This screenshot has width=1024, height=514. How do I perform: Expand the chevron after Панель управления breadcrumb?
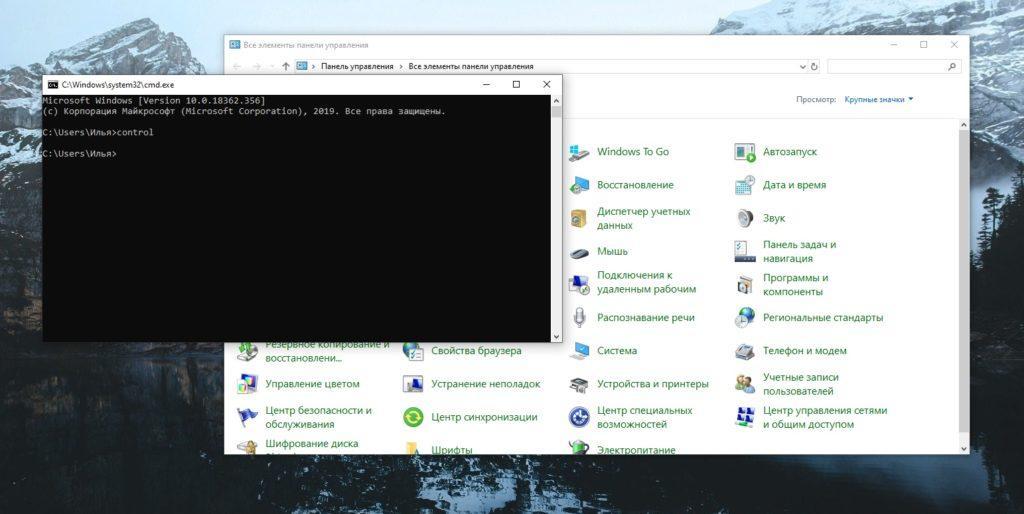[x=400, y=66]
